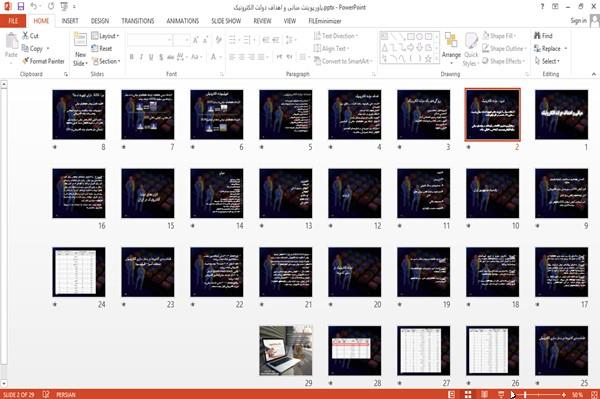This screenshot has height=399, width=600.
Task: Switch to Normal view icon
Action: pyautogui.click(x=451, y=394)
